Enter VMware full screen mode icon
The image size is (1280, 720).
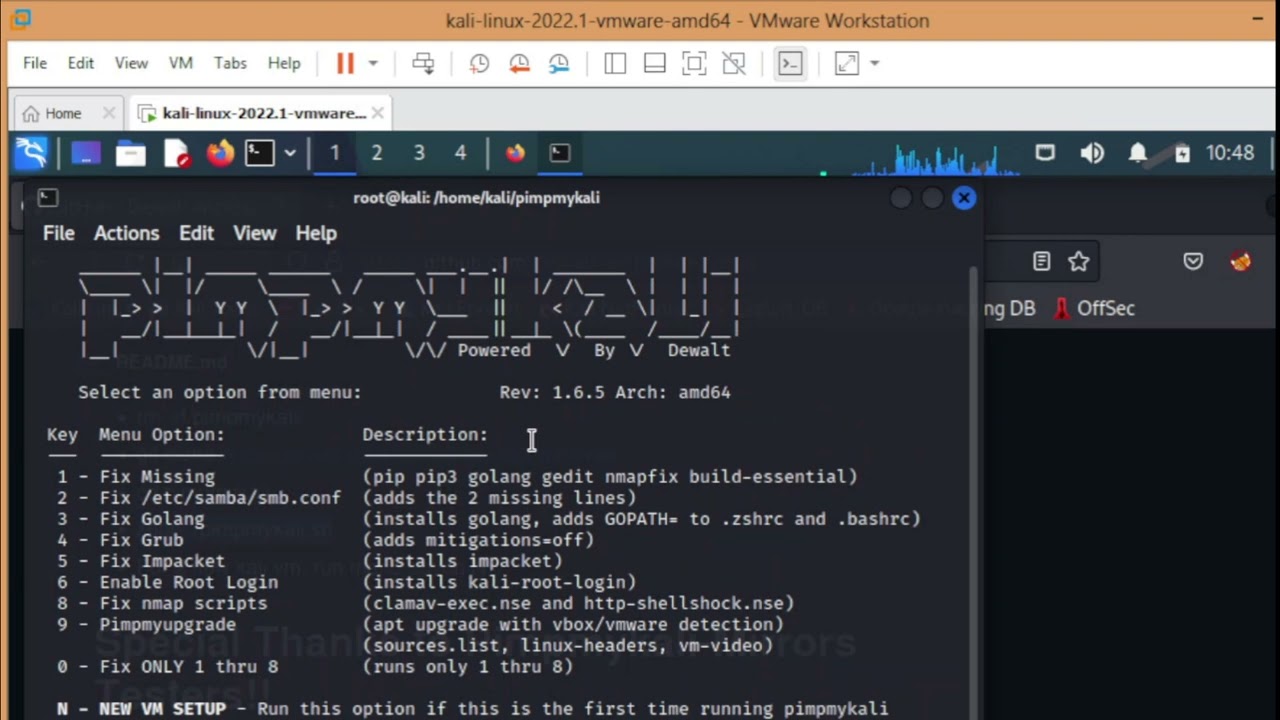click(694, 63)
